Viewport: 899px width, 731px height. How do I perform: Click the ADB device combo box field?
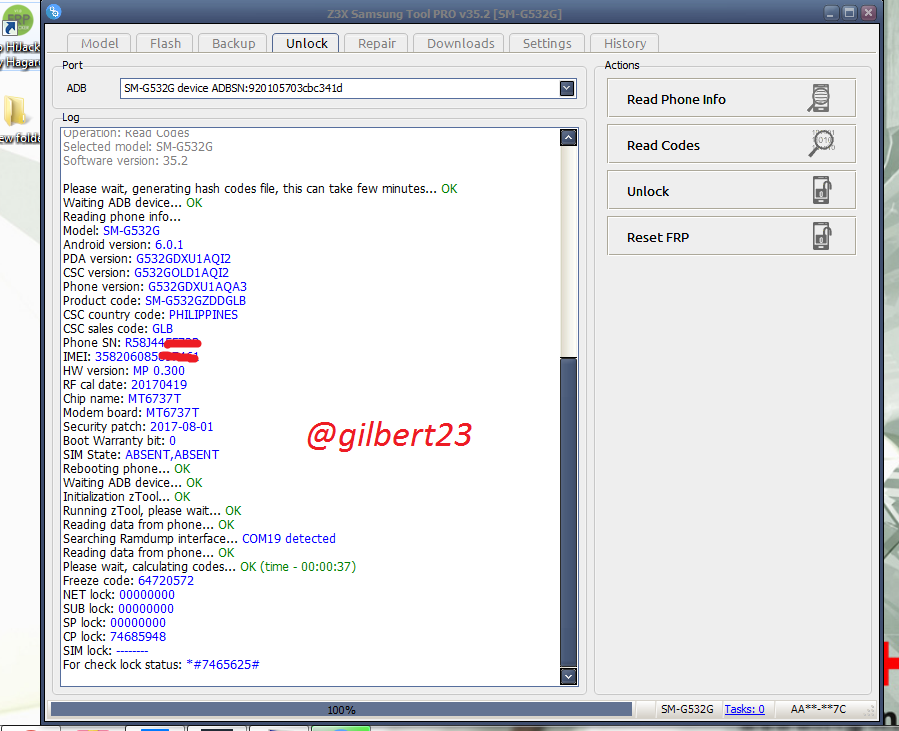click(347, 88)
